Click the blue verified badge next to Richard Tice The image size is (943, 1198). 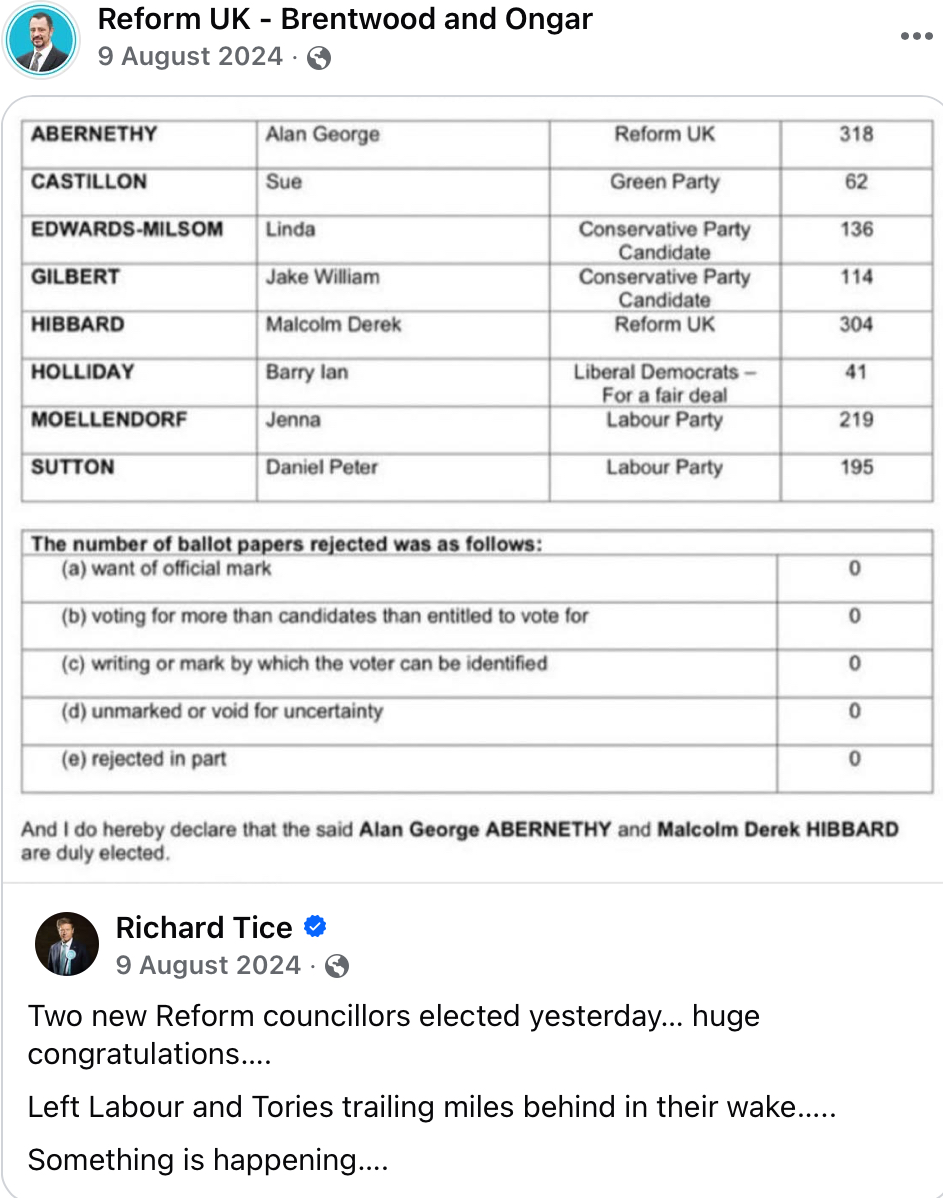(315, 927)
